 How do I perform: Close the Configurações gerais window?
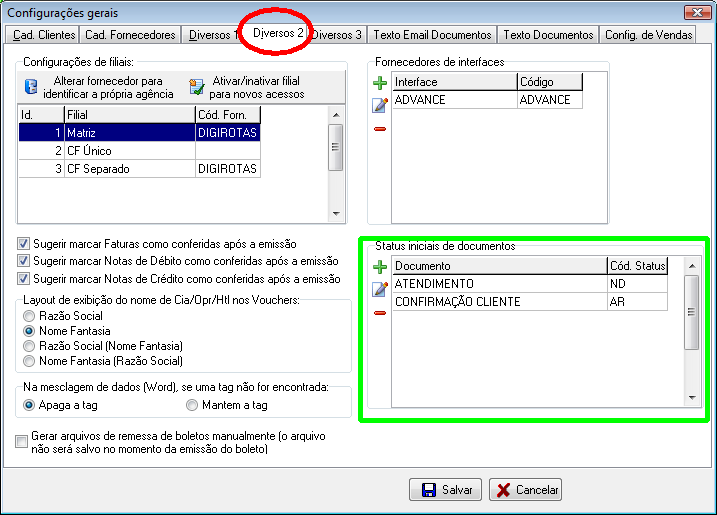point(697,12)
